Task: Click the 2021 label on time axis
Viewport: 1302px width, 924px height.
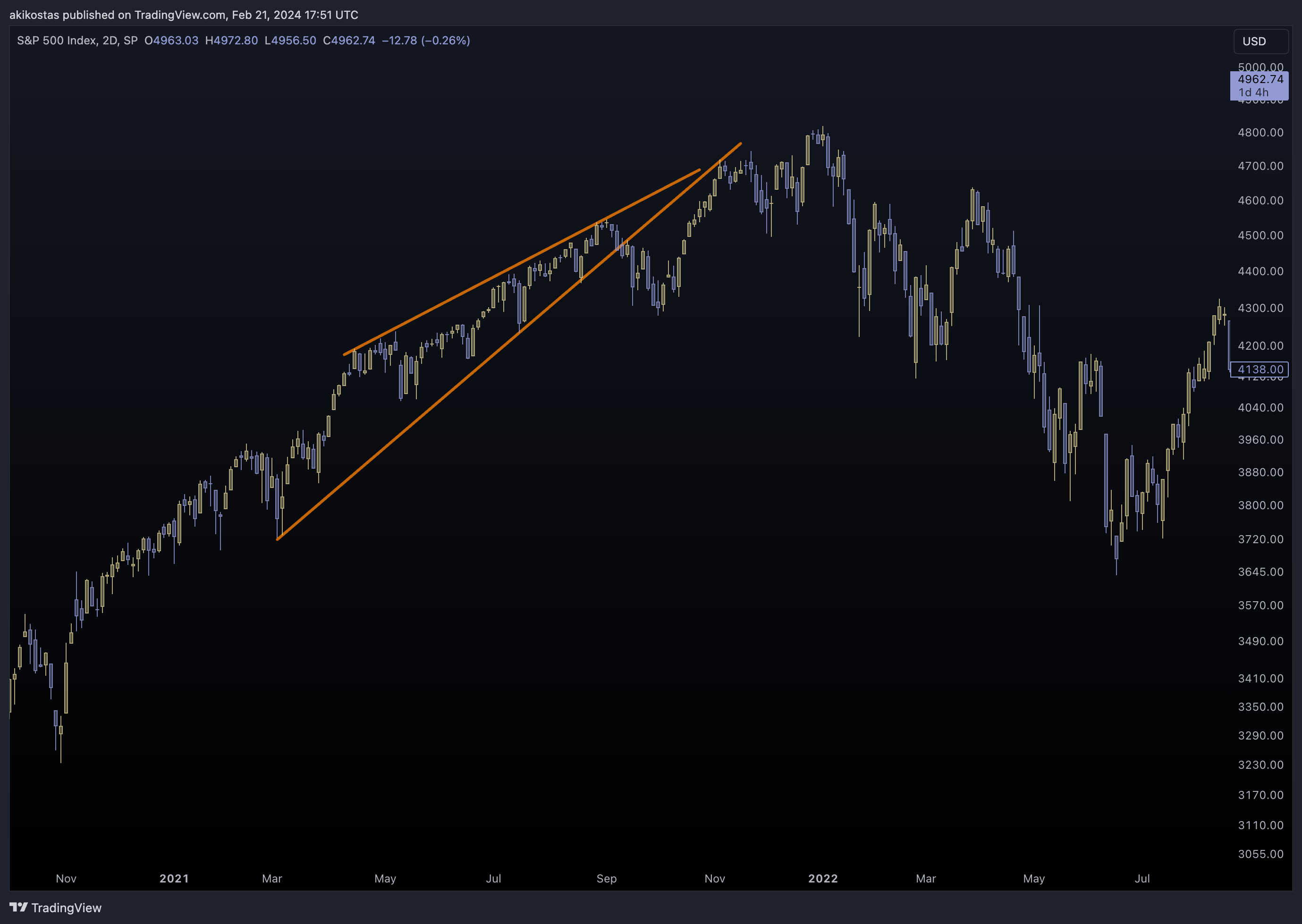Action: tap(174, 879)
